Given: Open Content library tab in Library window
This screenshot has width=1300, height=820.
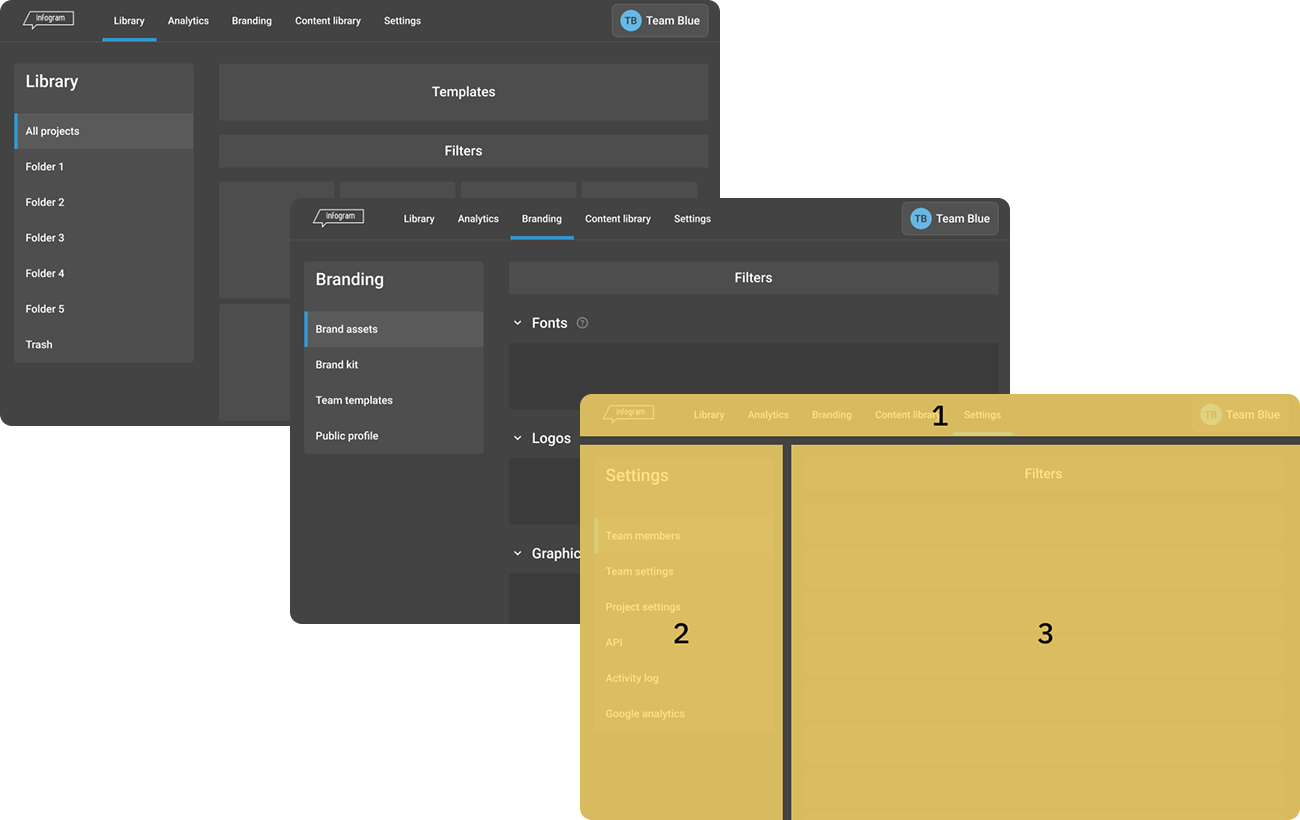Looking at the screenshot, I should pos(328,21).
